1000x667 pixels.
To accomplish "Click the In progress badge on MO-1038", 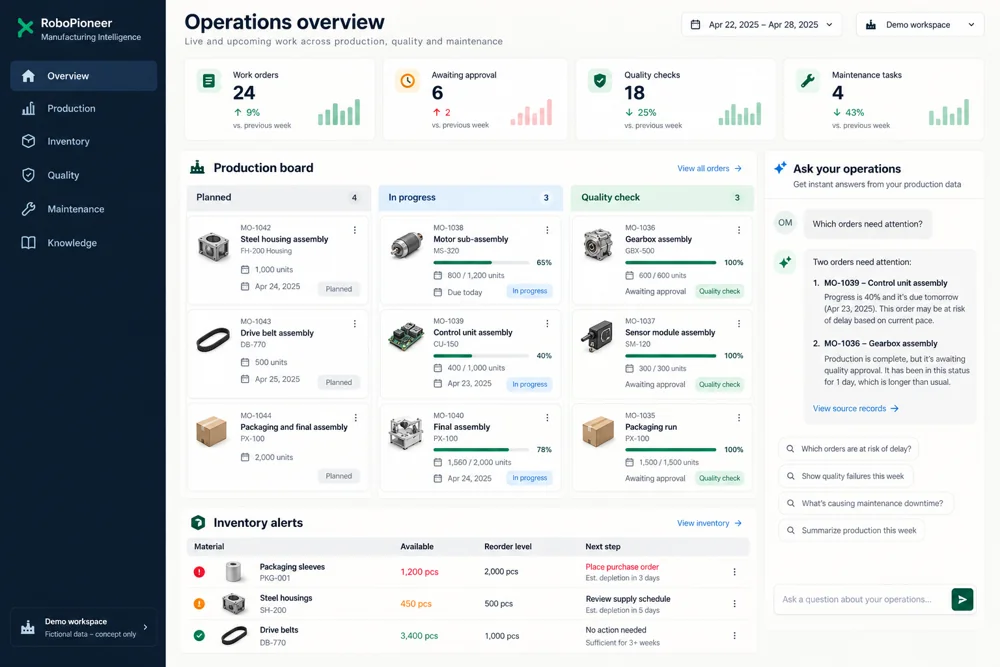I will pos(529,291).
